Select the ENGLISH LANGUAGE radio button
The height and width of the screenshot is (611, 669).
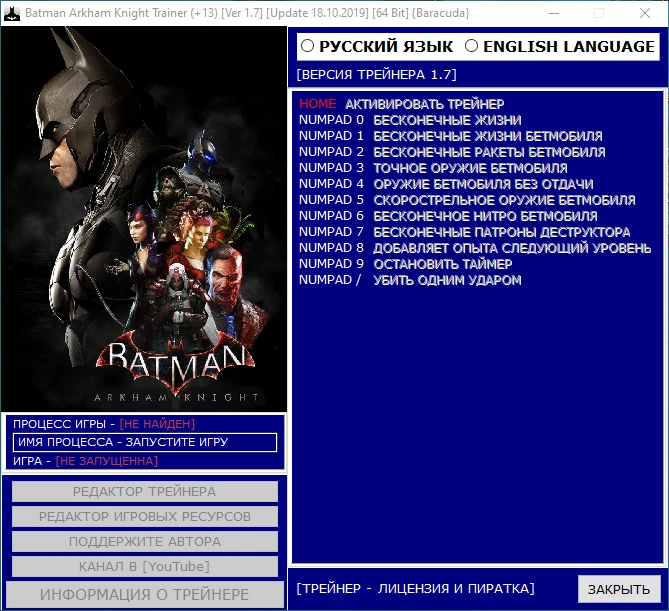pyautogui.click(x=471, y=46)
